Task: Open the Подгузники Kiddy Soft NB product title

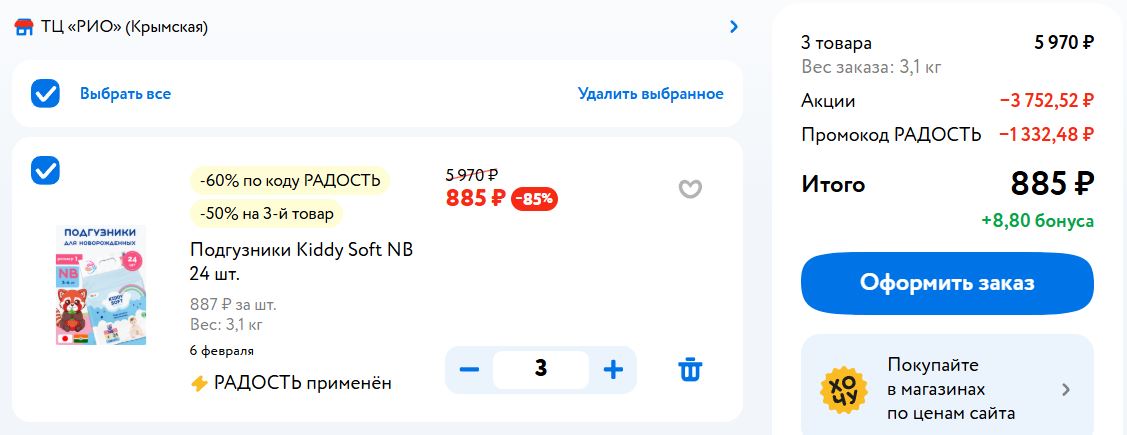Action: 301,261
